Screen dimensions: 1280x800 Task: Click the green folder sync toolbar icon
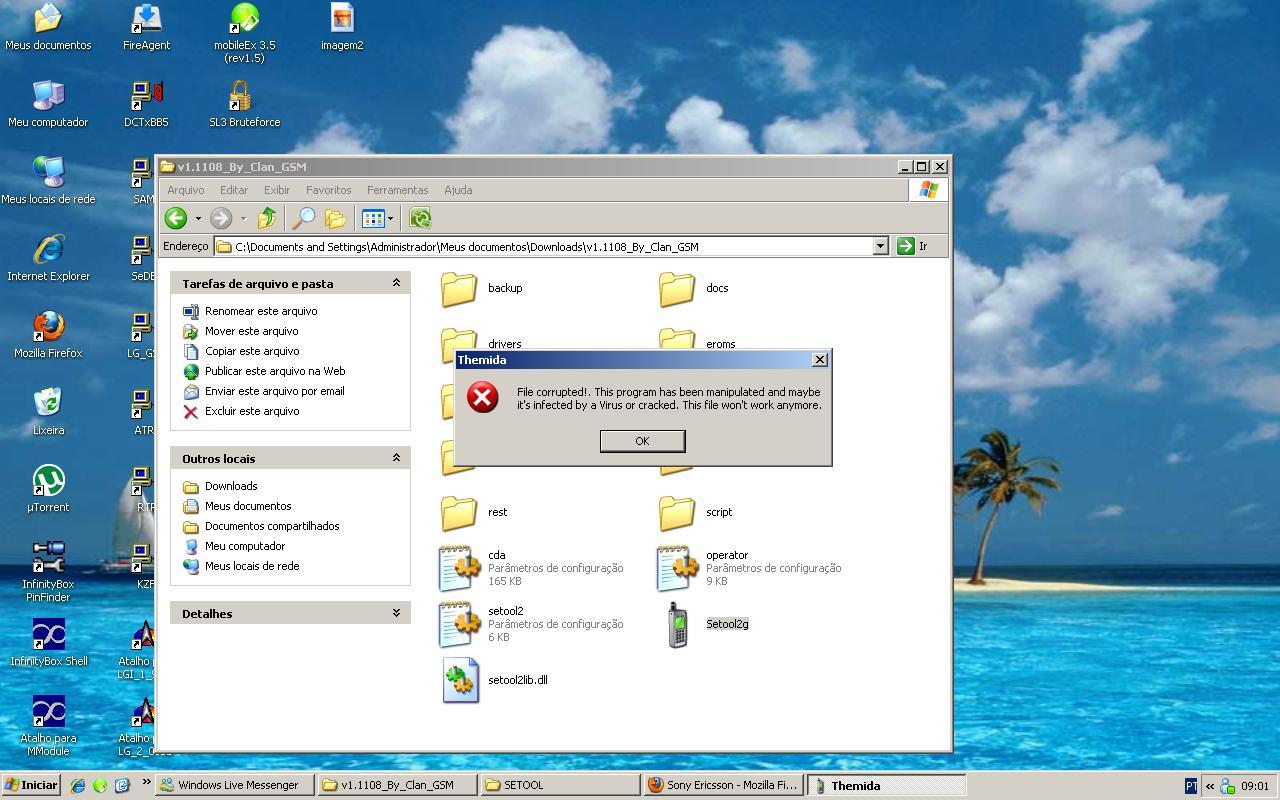click(x=420, y=218)
